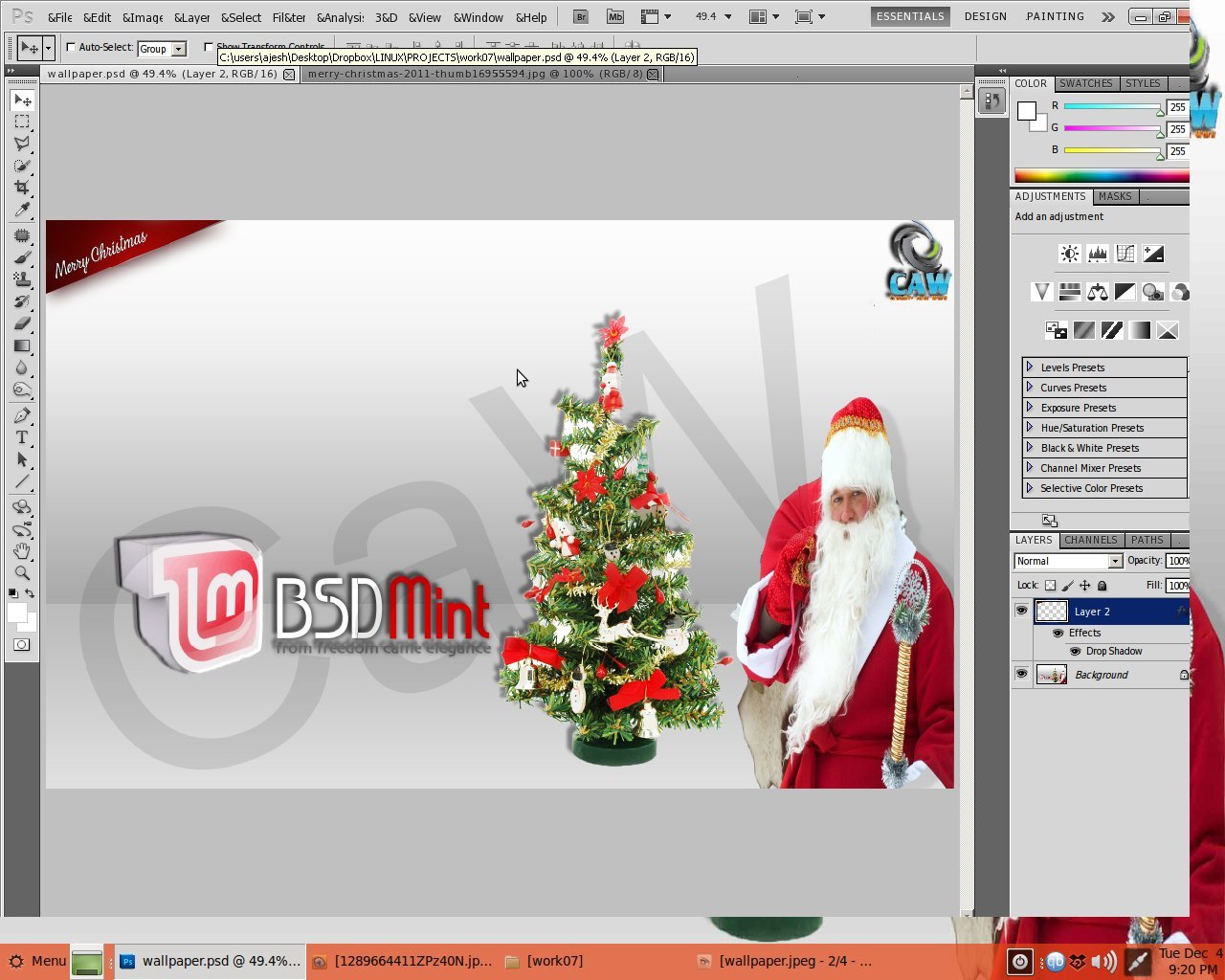Toggle lock transparent pixels for the layer
Viewport: 1225px width, 980px height.
coord(1051,585)
